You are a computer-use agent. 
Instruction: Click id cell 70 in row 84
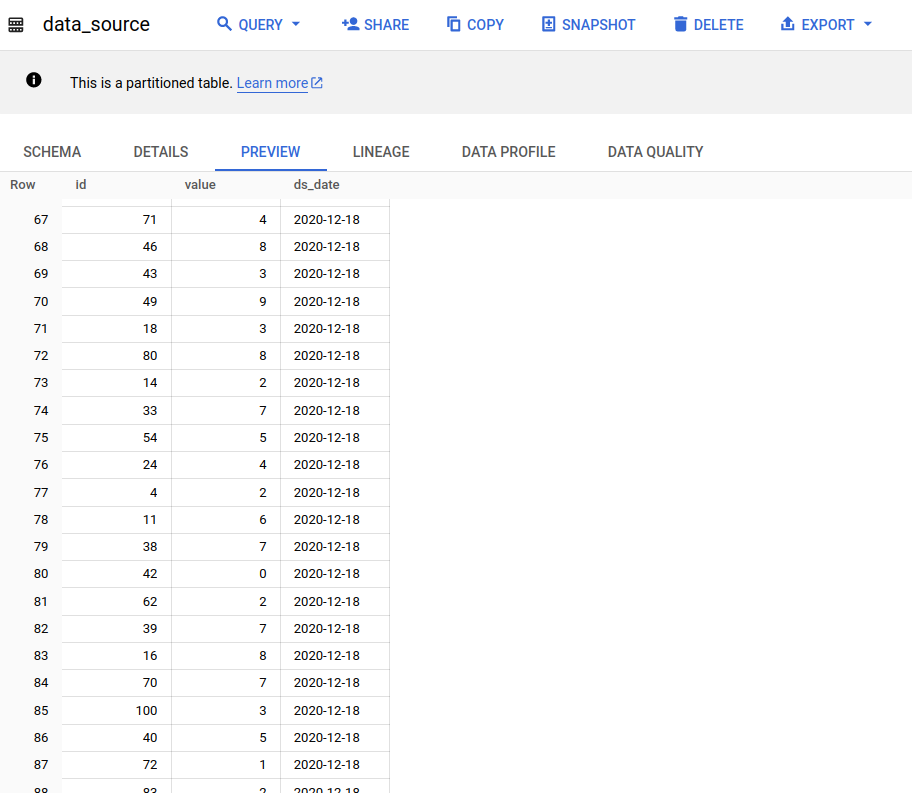pos(117,682)
